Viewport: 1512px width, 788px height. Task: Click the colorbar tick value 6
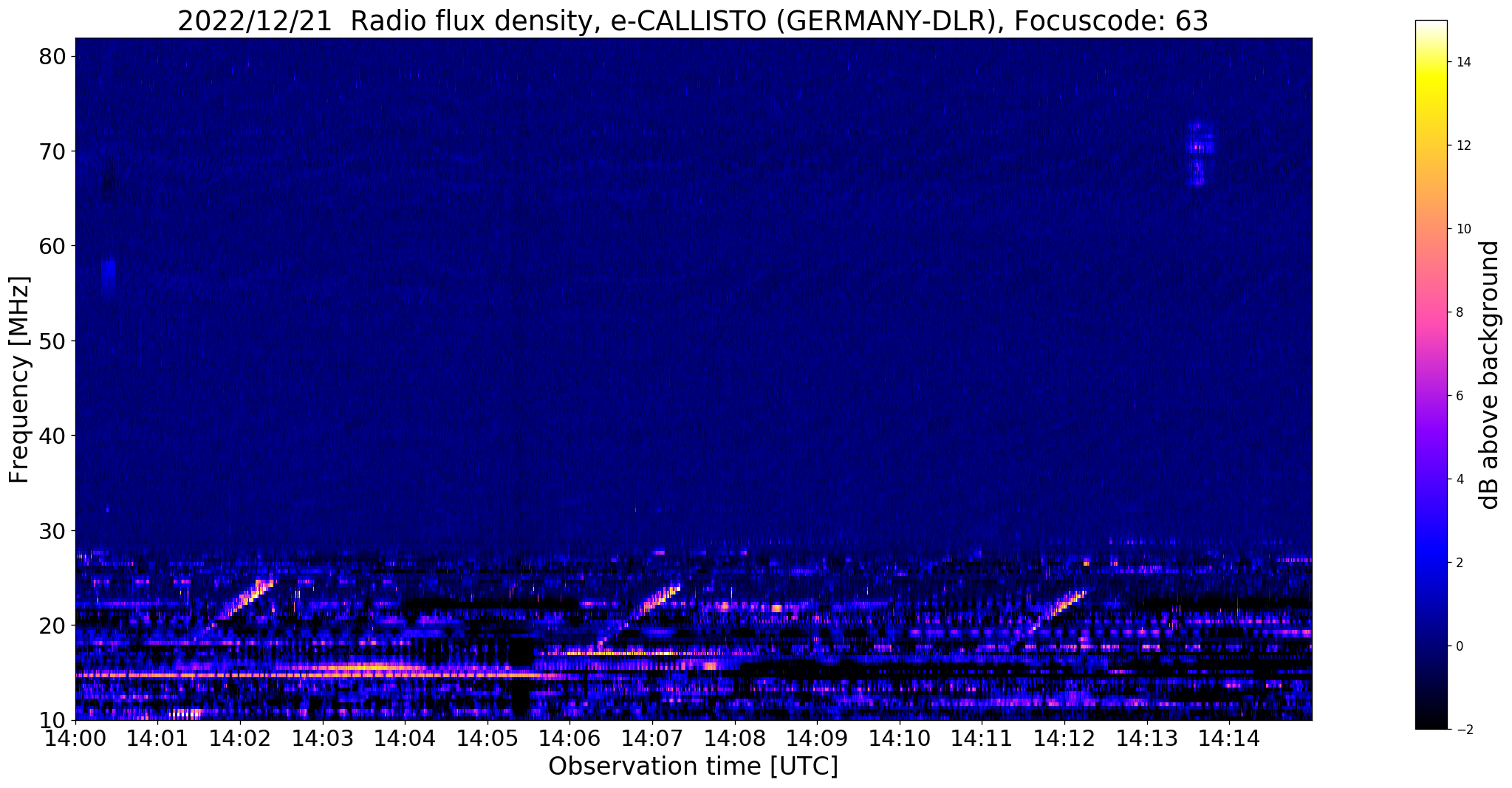pyautogui.click(x=1459, y=396)
